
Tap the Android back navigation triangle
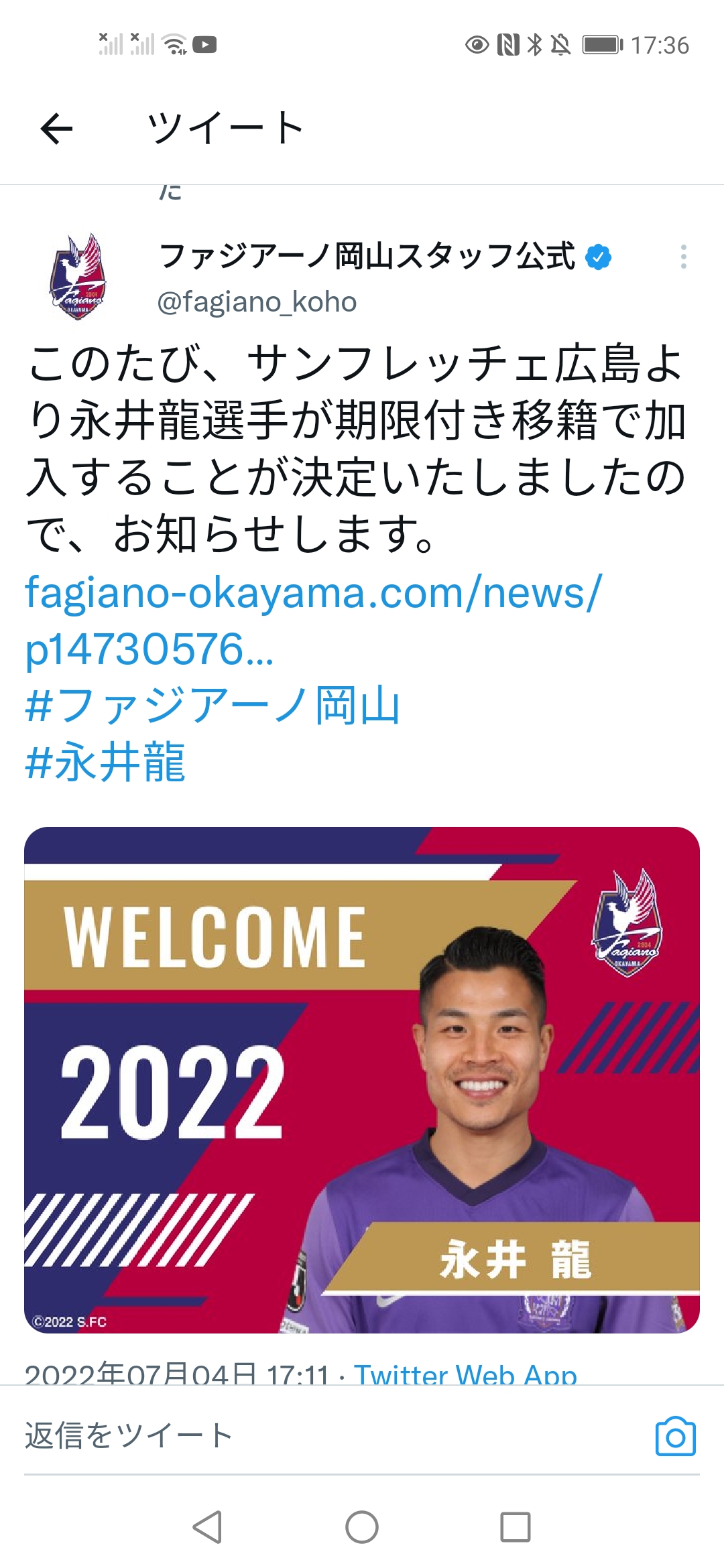pyautogui.click(x=207, y=1527)
